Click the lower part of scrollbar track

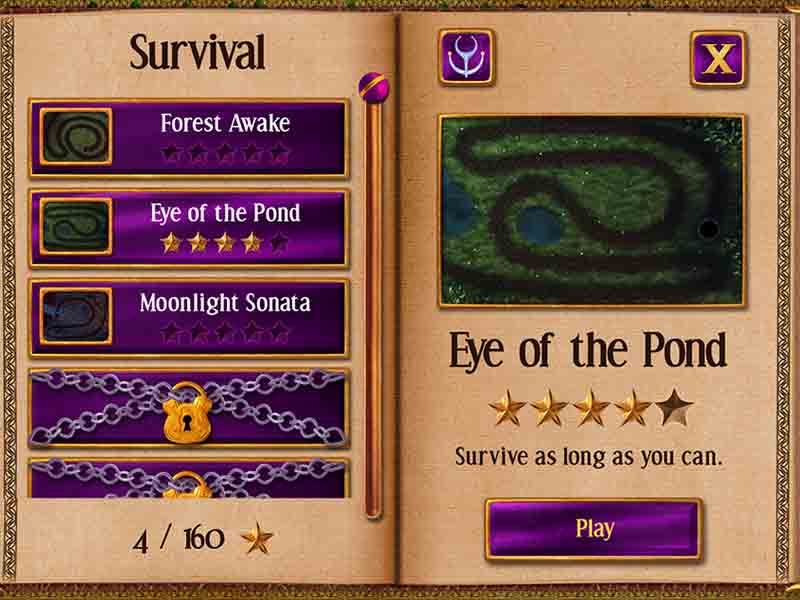click(373, 434)
